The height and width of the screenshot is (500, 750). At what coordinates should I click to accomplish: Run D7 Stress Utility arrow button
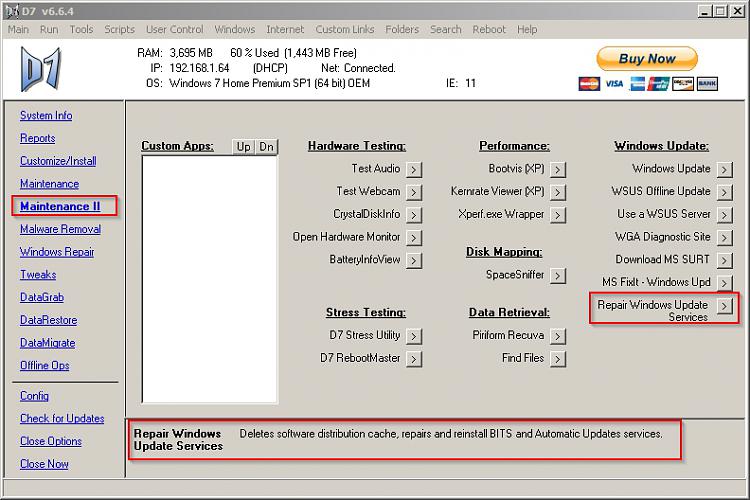(x=414, y=336)
